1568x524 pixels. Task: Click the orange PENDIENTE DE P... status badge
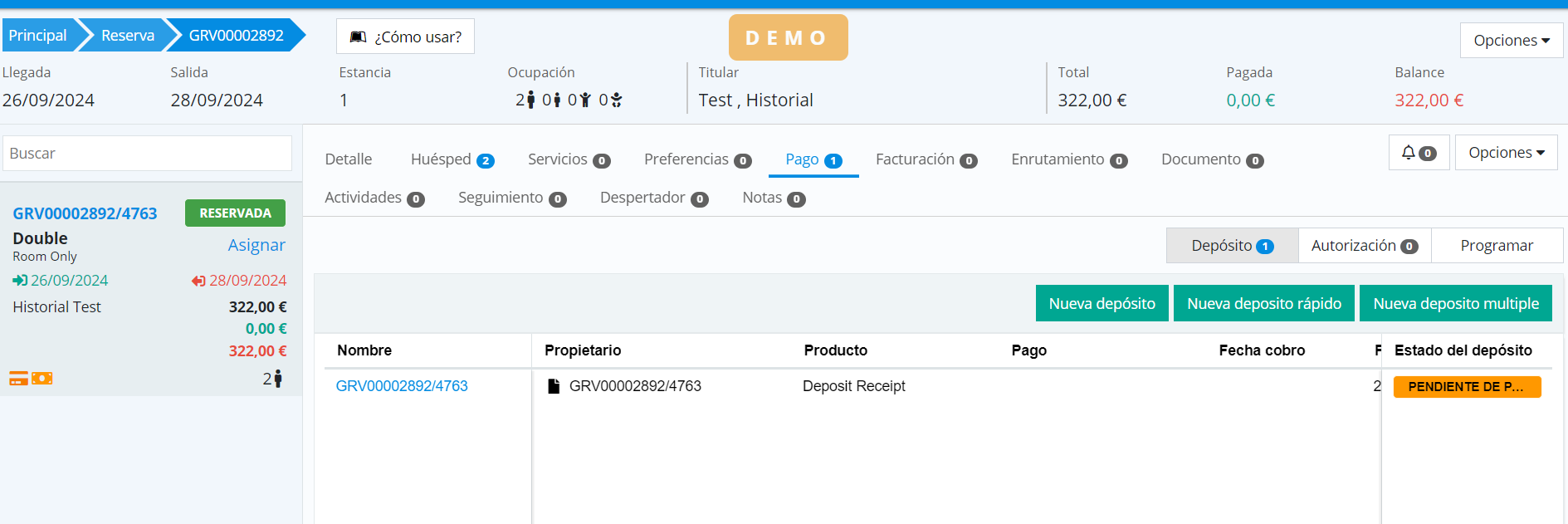coord(1466,387)
